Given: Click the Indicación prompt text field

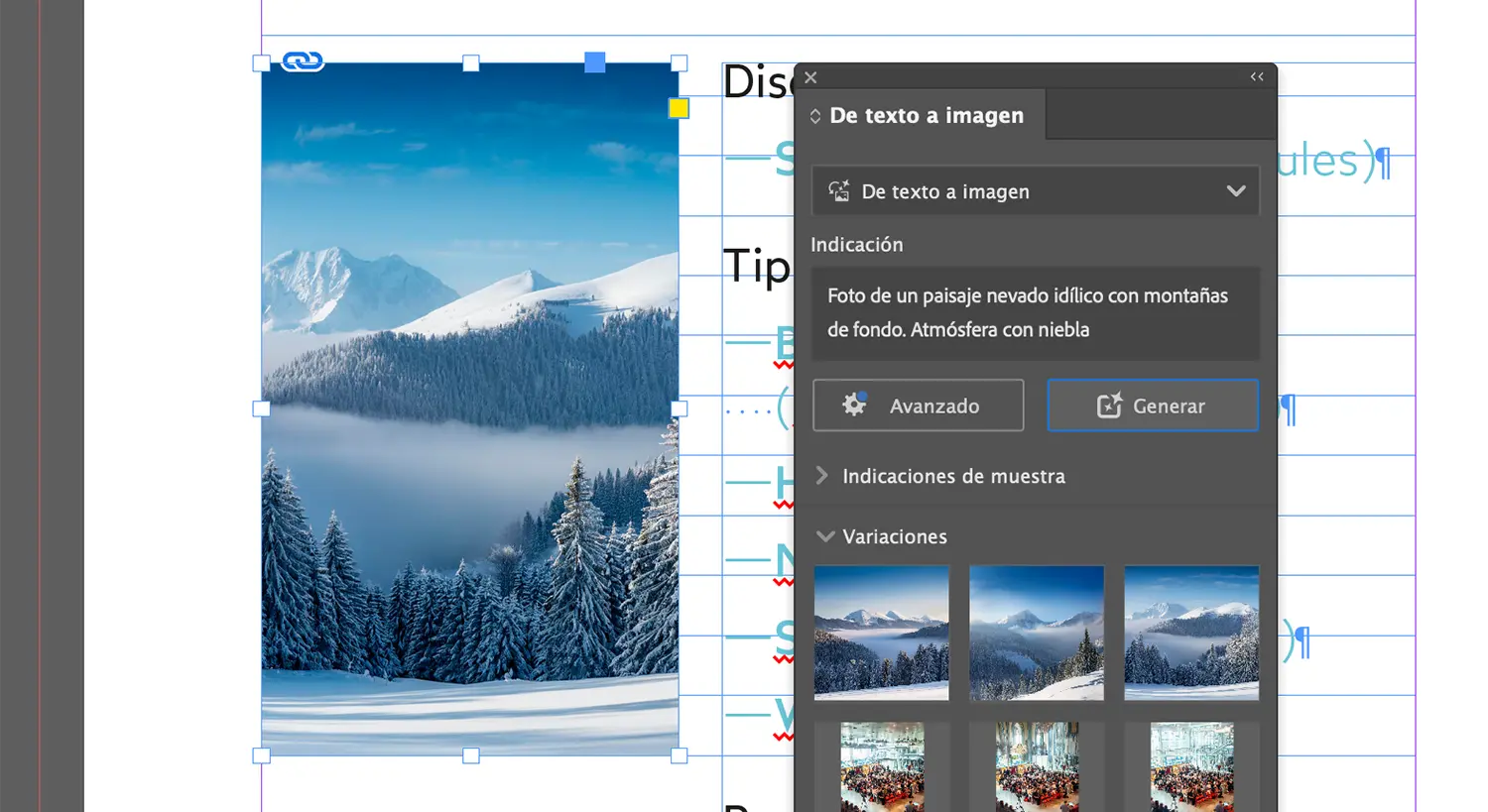Looking at the screenshot, I should point(1036,312).
